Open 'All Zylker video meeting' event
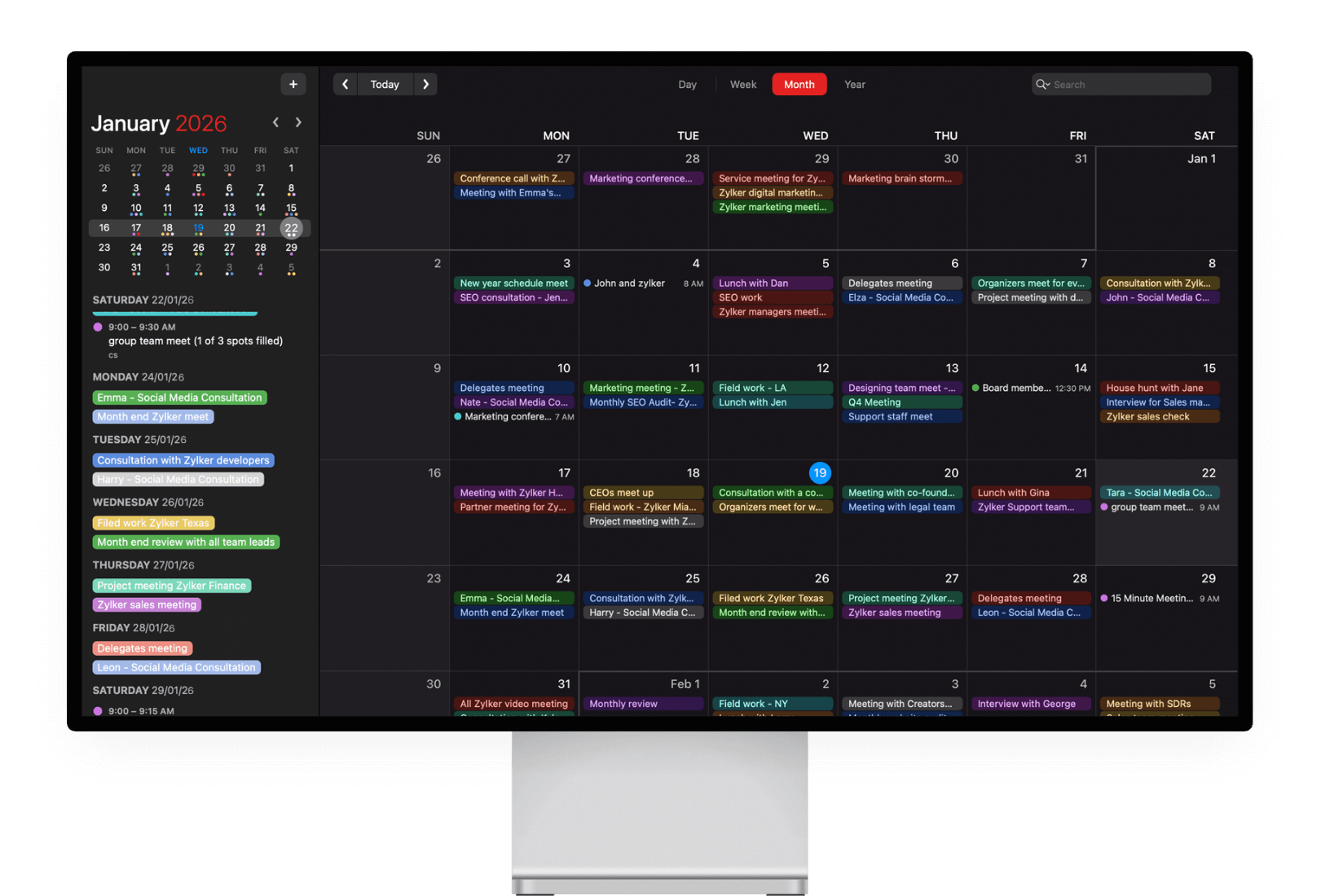The image size is (1321, 896). click(513, 704)
